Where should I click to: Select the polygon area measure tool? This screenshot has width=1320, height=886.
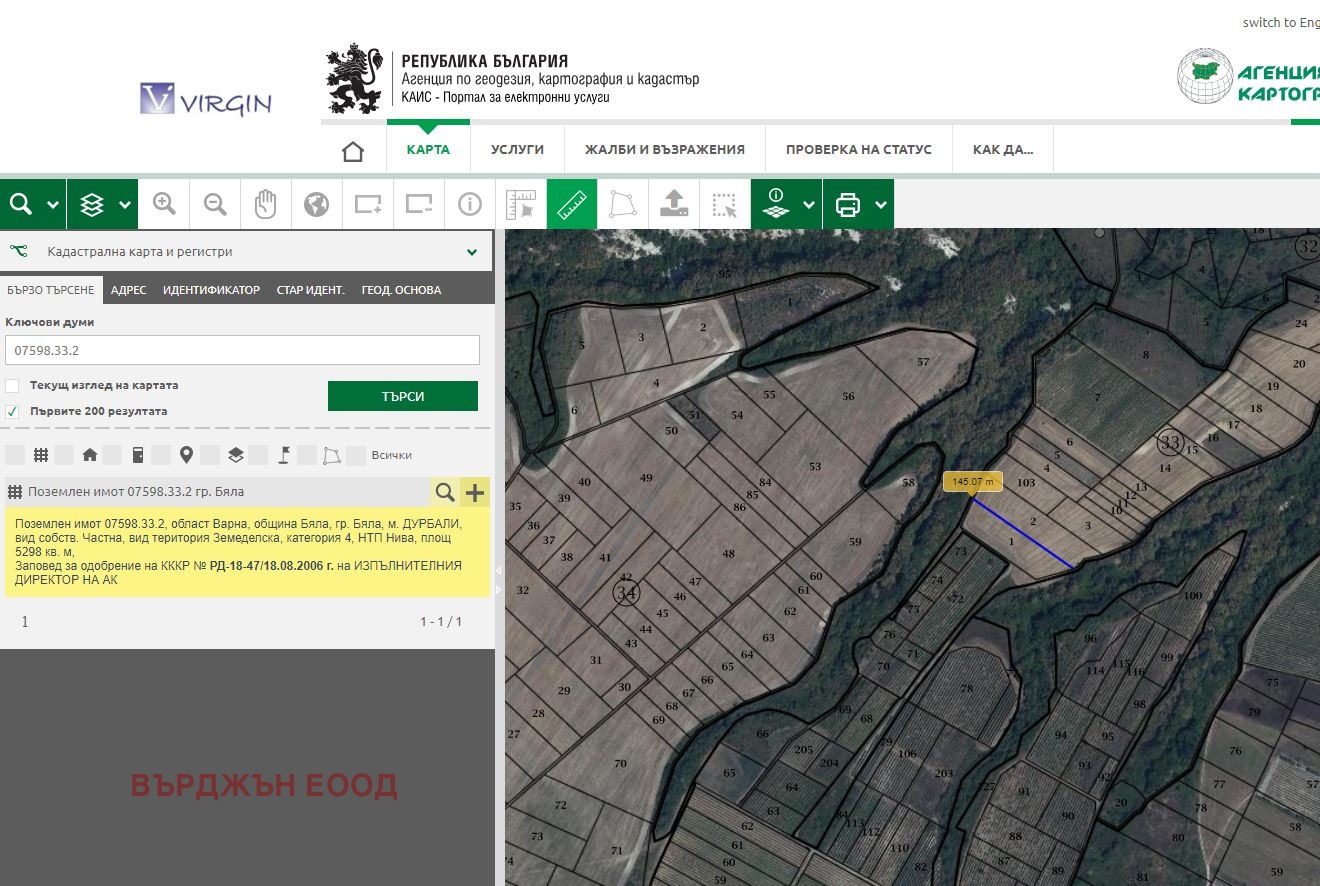(x=623, y=204)
